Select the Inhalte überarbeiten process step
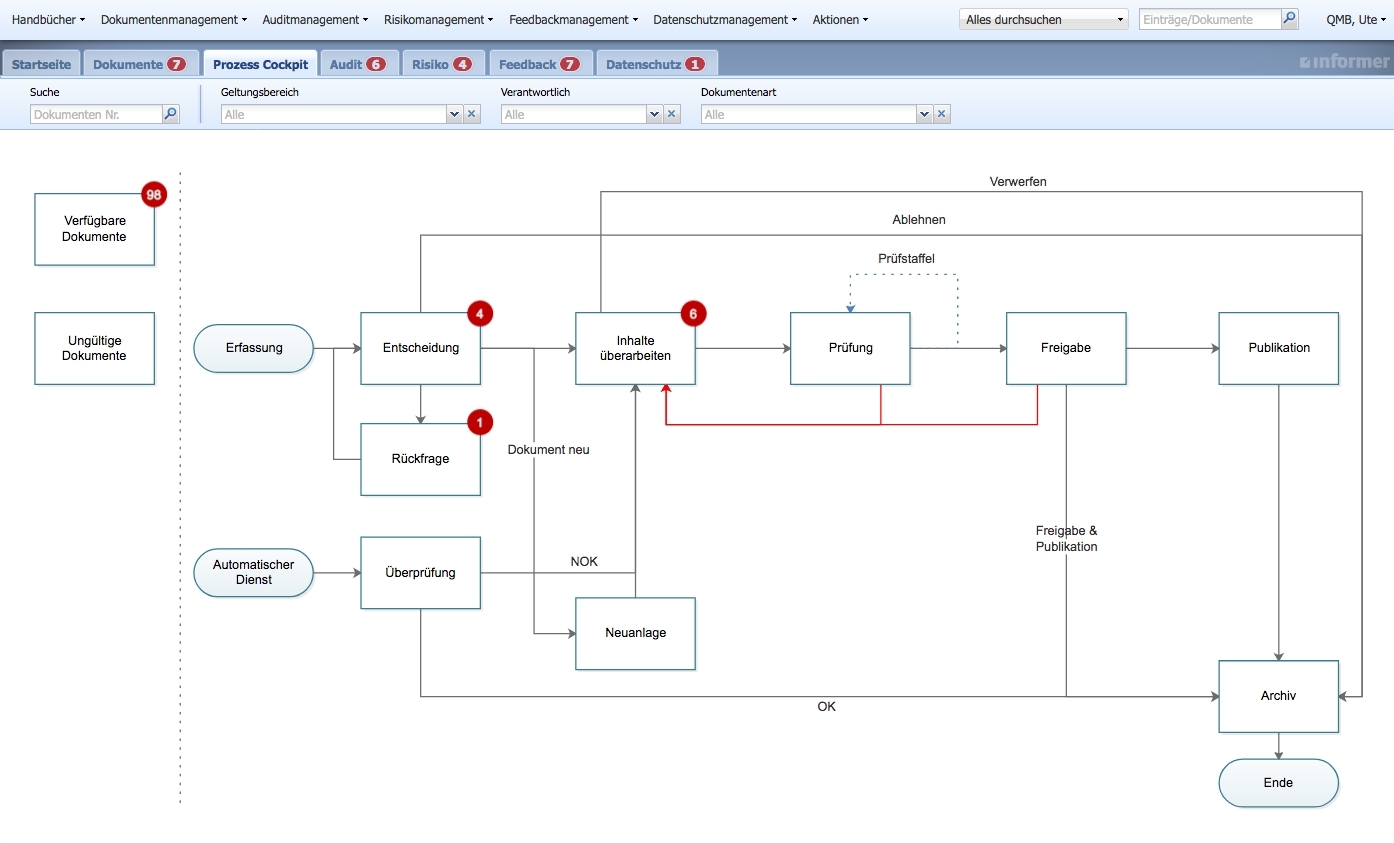 tap(636, 348)
